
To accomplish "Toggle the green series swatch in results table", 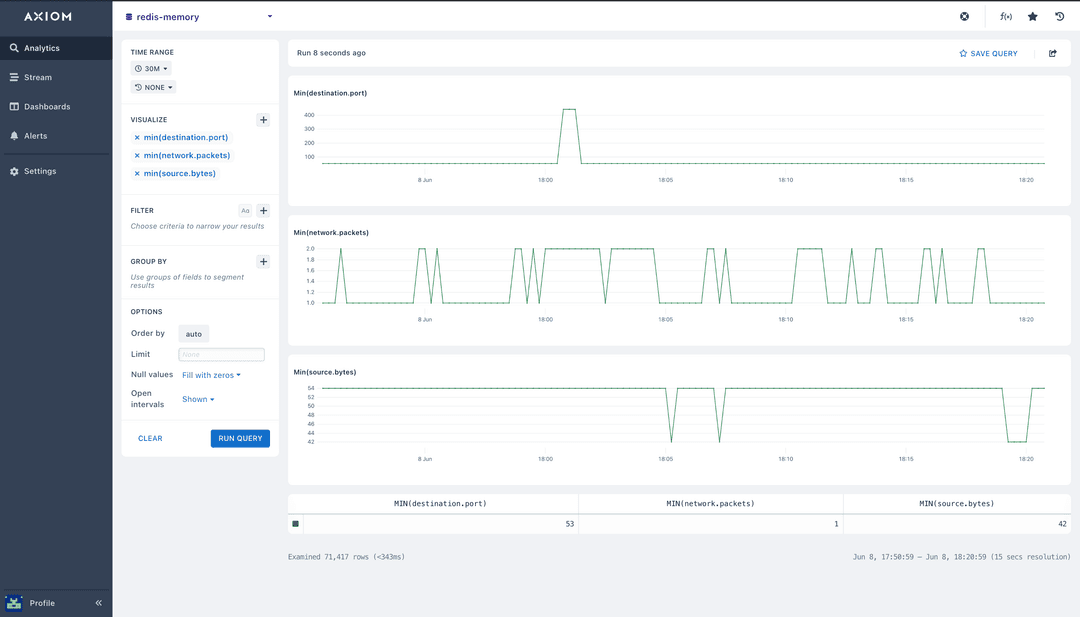I will [295, 523].
